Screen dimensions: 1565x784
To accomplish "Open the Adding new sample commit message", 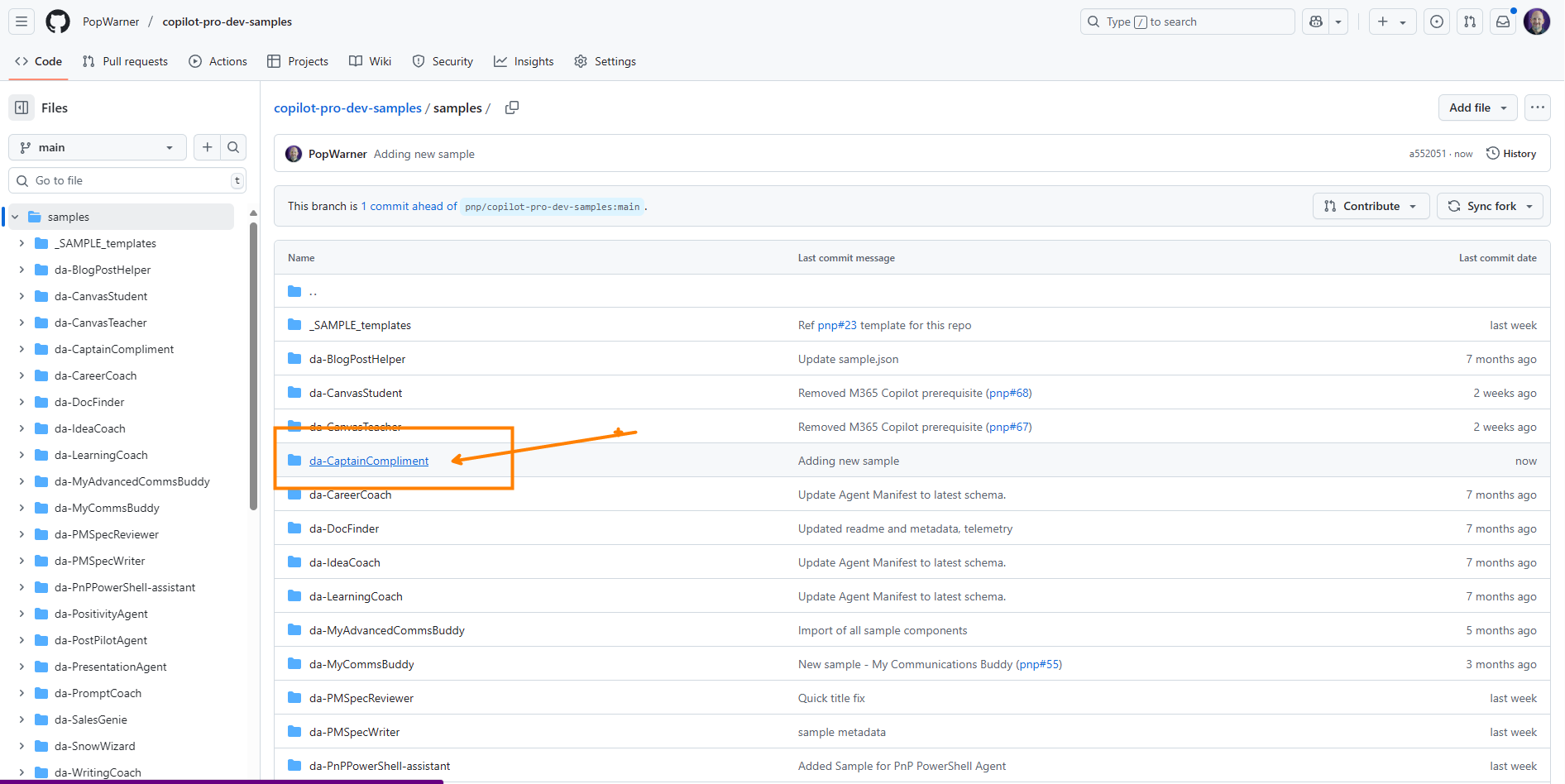I will [424, 154].
